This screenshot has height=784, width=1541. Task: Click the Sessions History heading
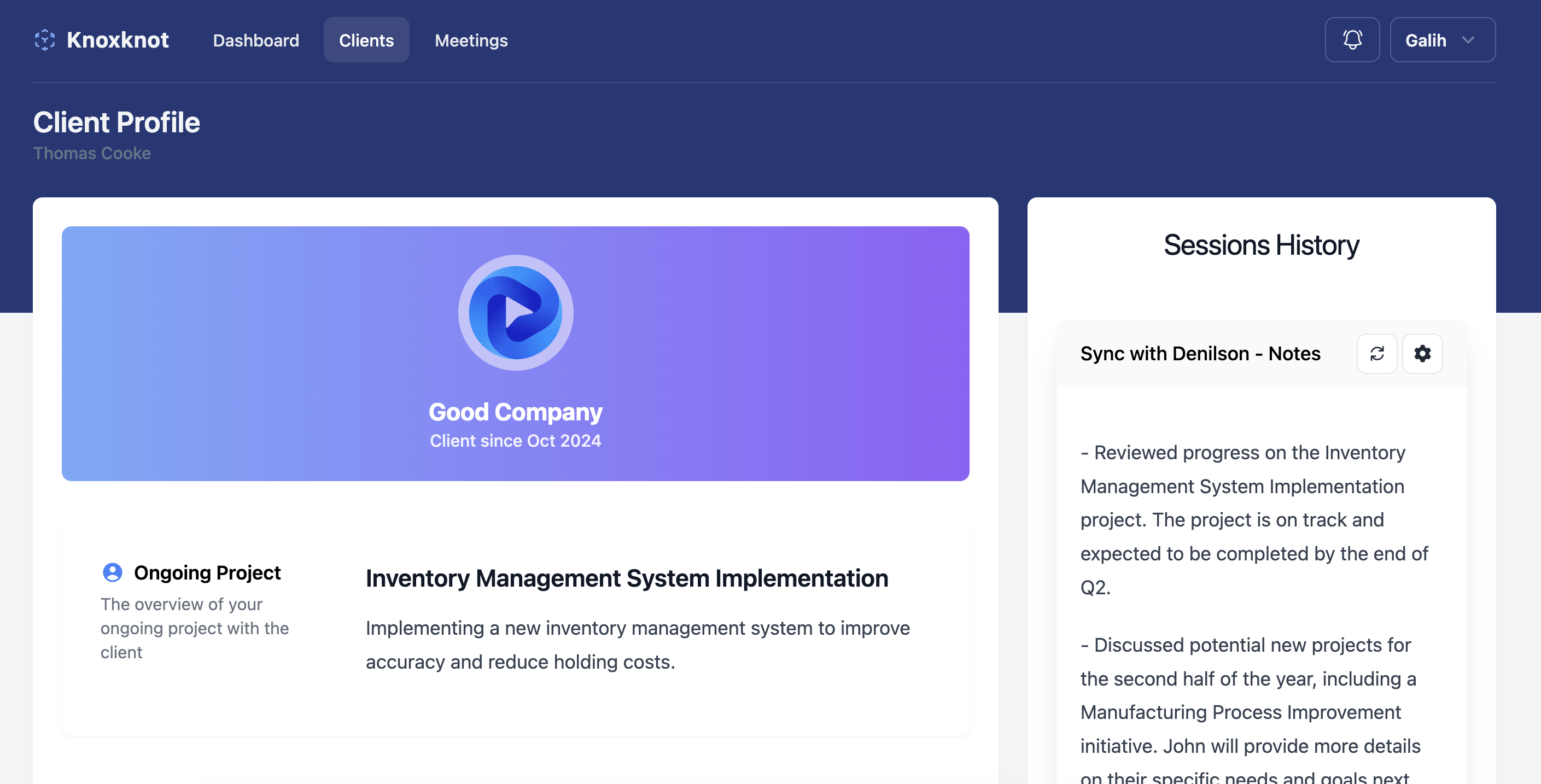[x=1261, y=245]
